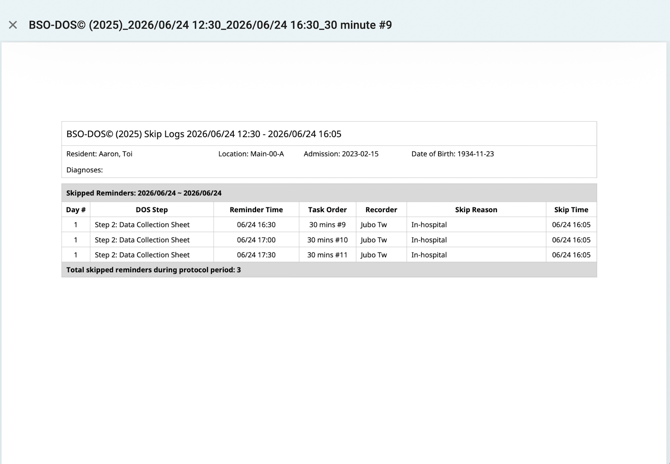Select the Skip Logs report heading
Image resolution: width=670 pixels, height=464 pixels.
204,134
